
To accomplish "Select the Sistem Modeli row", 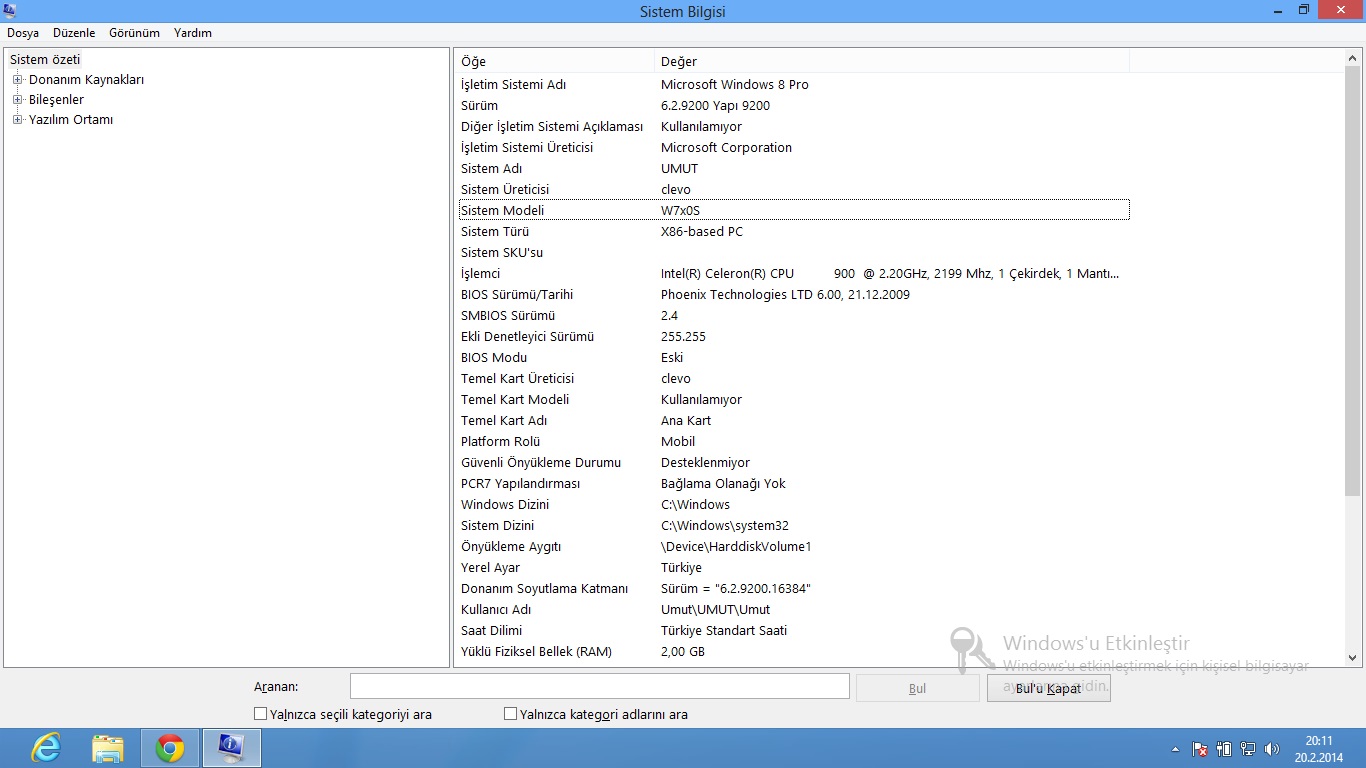I will [x=794, y=211].
